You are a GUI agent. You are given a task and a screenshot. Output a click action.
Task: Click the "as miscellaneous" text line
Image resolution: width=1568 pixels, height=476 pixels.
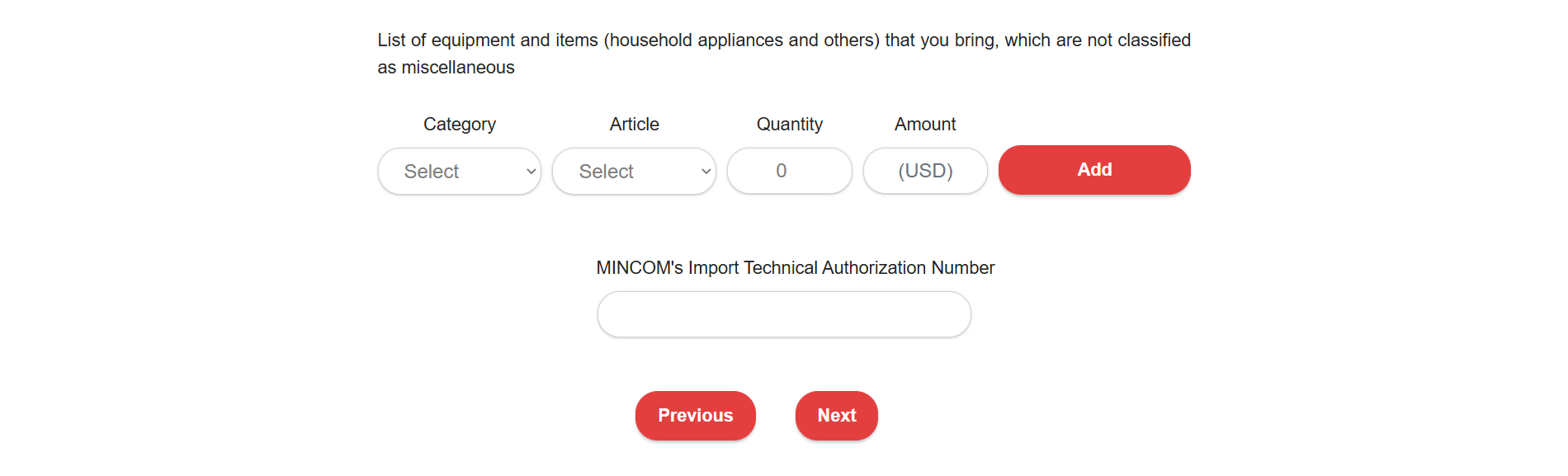(446, 68)
